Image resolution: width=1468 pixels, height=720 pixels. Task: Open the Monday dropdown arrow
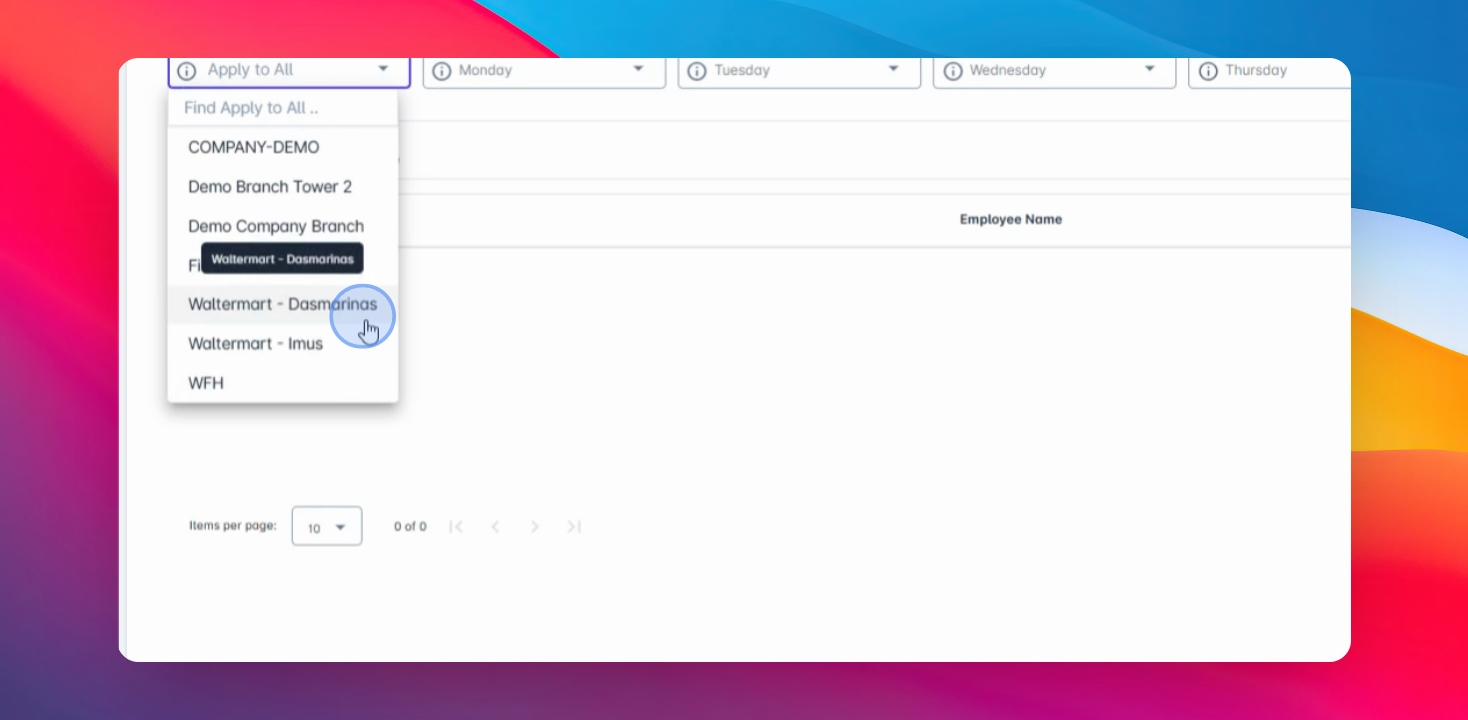click(x=639, y=70)
